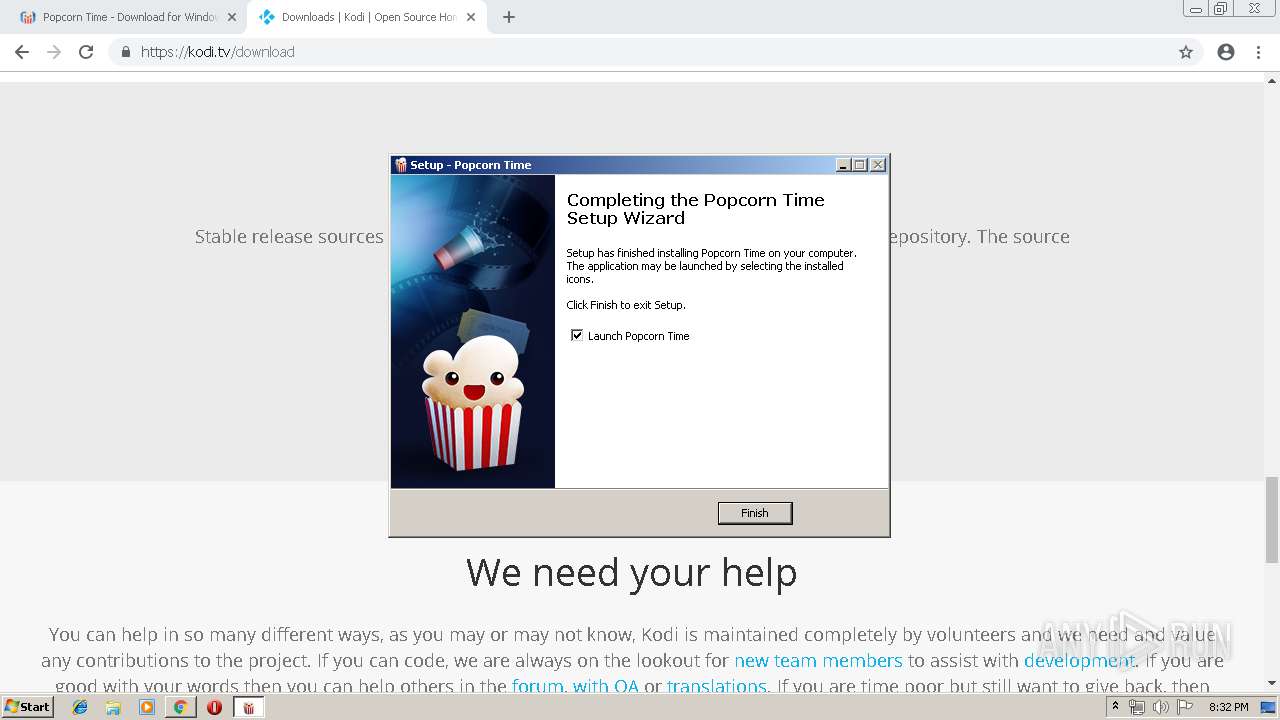Close the Popcorn Time browser tab
Image resolution: width=1280 pixels, height=720 pixels.
[232, 17]
